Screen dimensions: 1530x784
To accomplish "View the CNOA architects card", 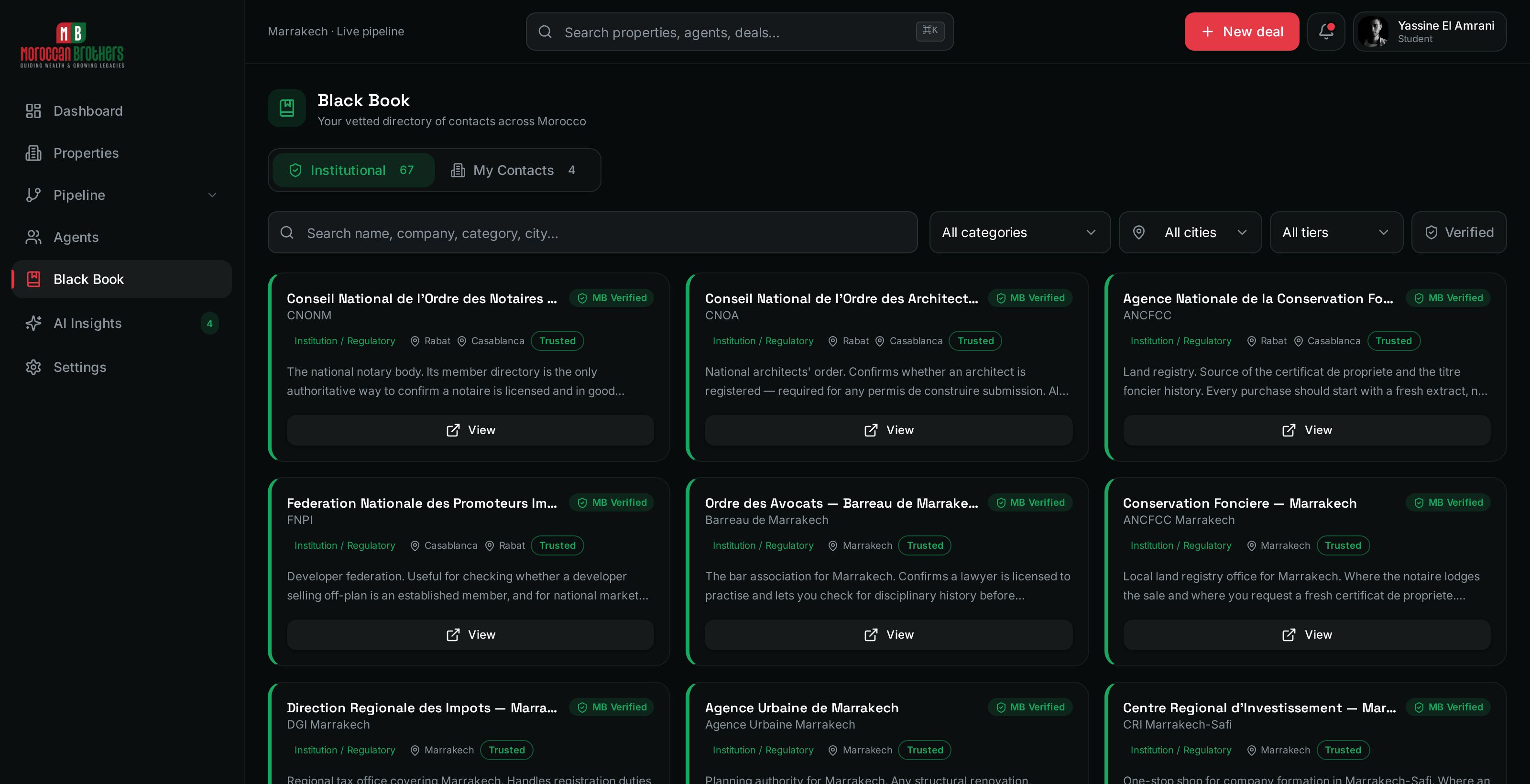I will 888,430.
